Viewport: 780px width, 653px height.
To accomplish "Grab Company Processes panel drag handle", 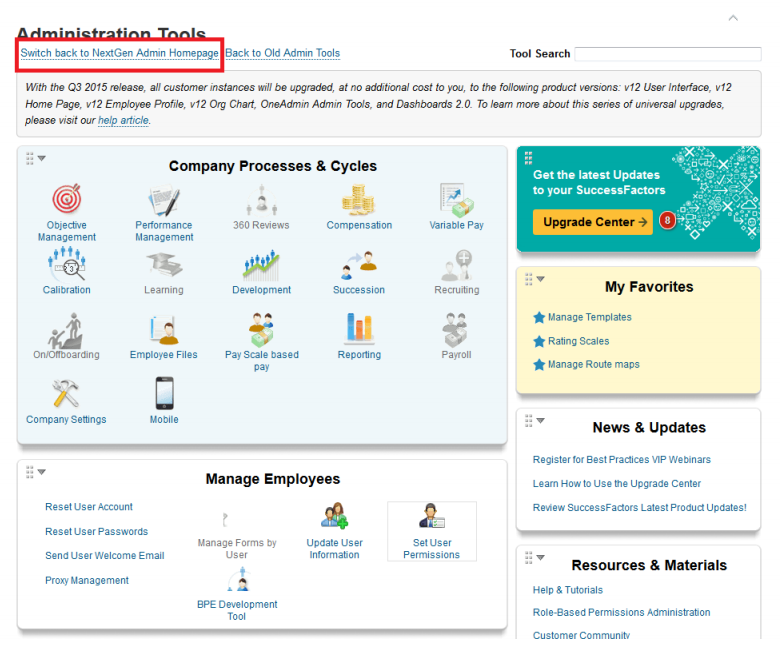I will click(30, 158).
